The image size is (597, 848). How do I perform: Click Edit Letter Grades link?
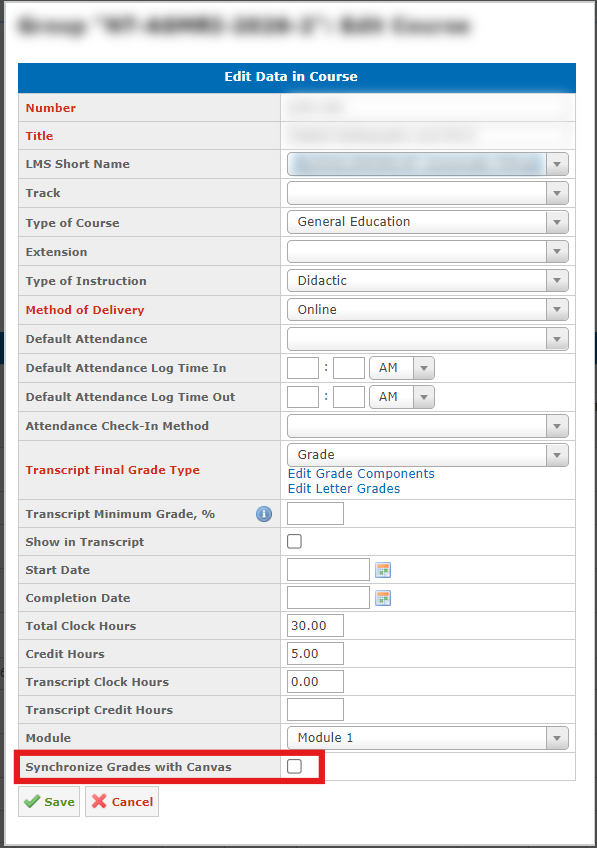(344, 489)
